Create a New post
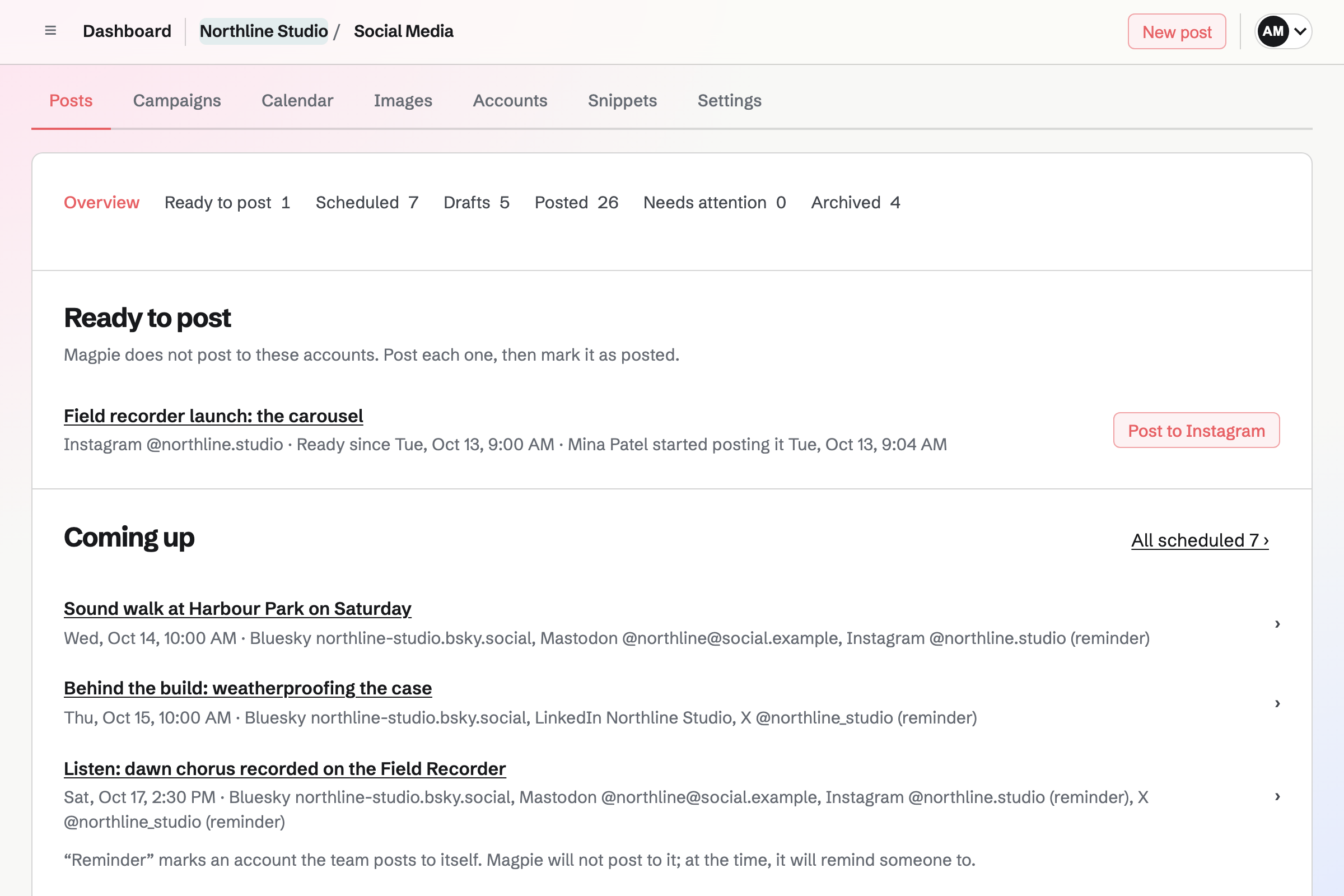The image size is (1344, 896). point(1177,31)
